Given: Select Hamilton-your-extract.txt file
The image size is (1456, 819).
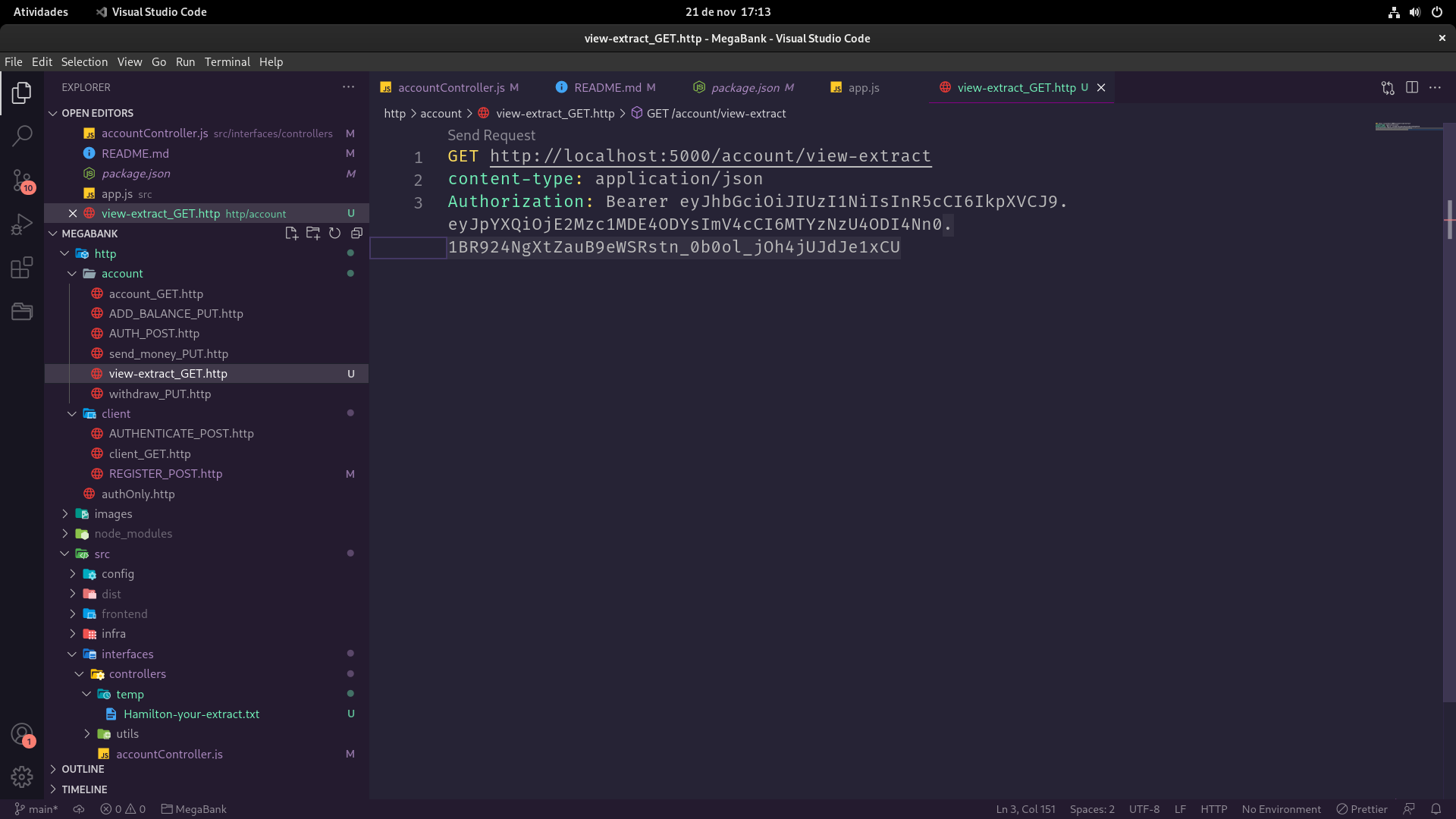Looking at the screenshot, I should 192,713.
